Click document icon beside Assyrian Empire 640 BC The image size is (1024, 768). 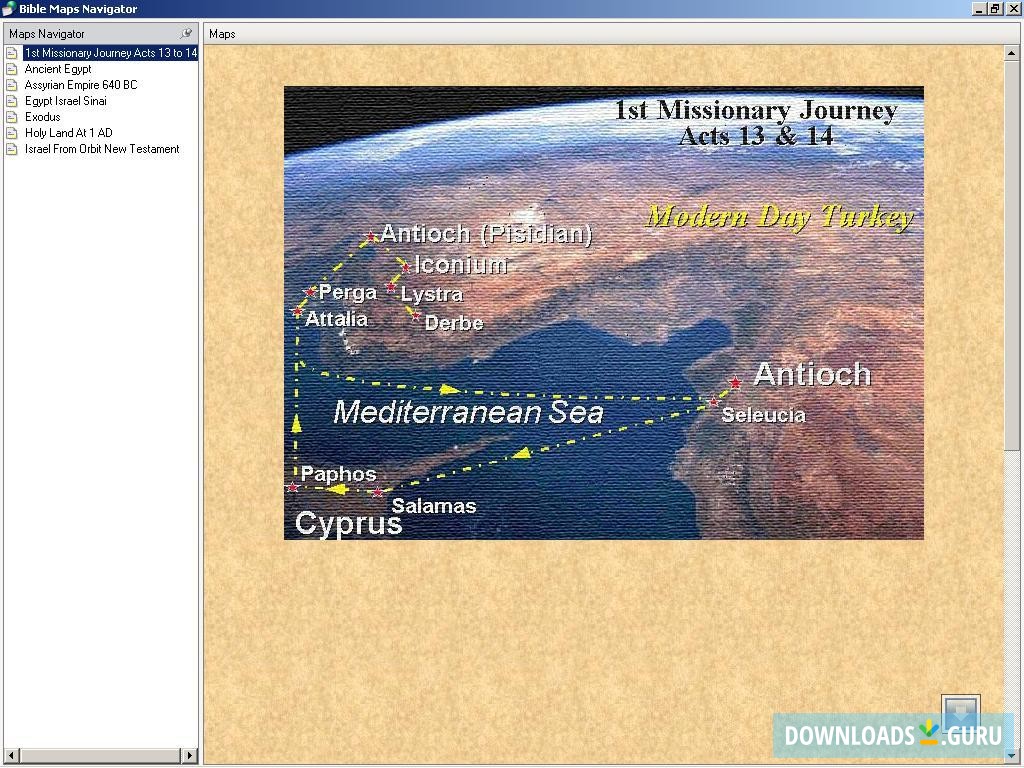(12, 85)
